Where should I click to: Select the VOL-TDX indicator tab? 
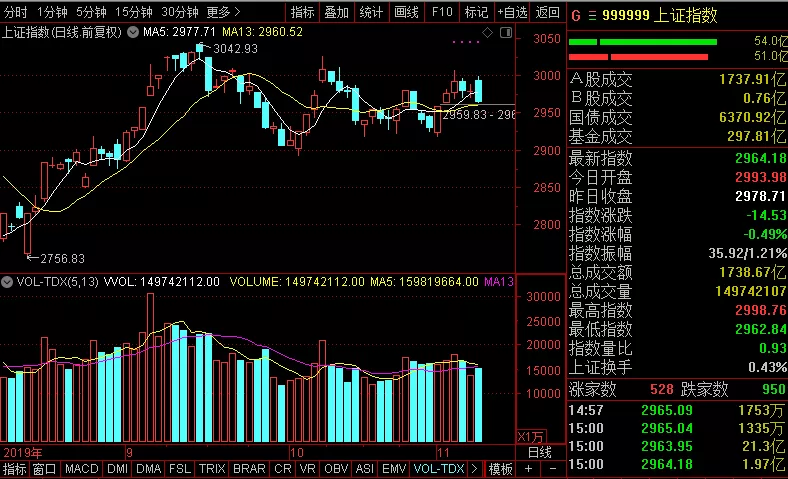point(439,469)
